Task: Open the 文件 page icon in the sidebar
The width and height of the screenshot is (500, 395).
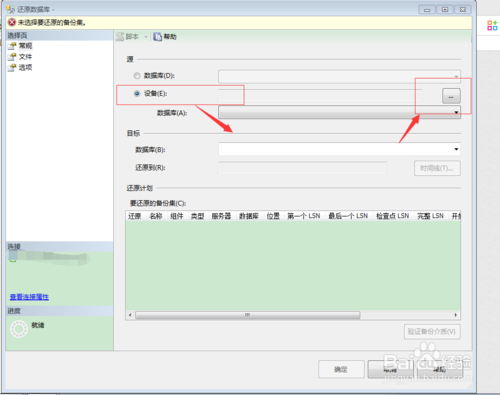Action: coord(12,57)
